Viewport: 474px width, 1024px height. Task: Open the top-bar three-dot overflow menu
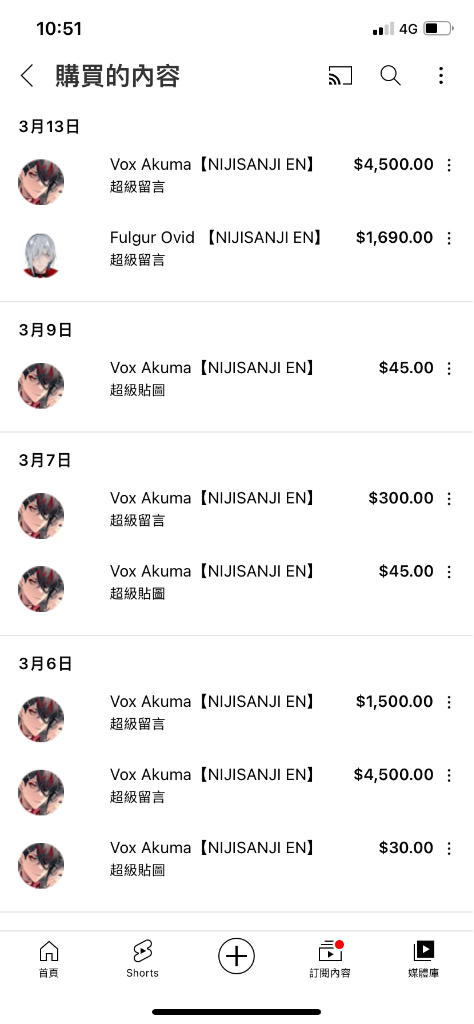point(441,76)
